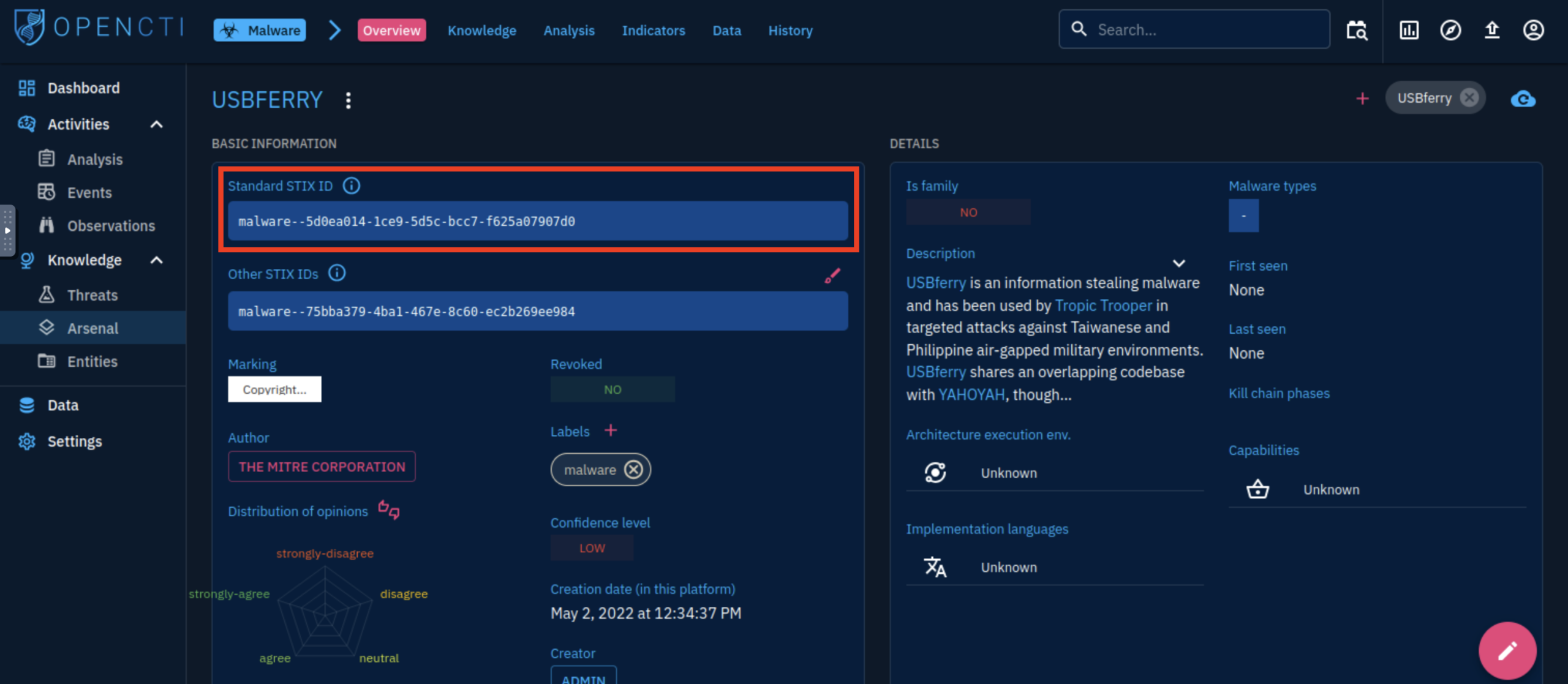Add a label with plus icon
Image resolution: width=1568 pixels, height=684 pixels.
click(x=611, y=430)
